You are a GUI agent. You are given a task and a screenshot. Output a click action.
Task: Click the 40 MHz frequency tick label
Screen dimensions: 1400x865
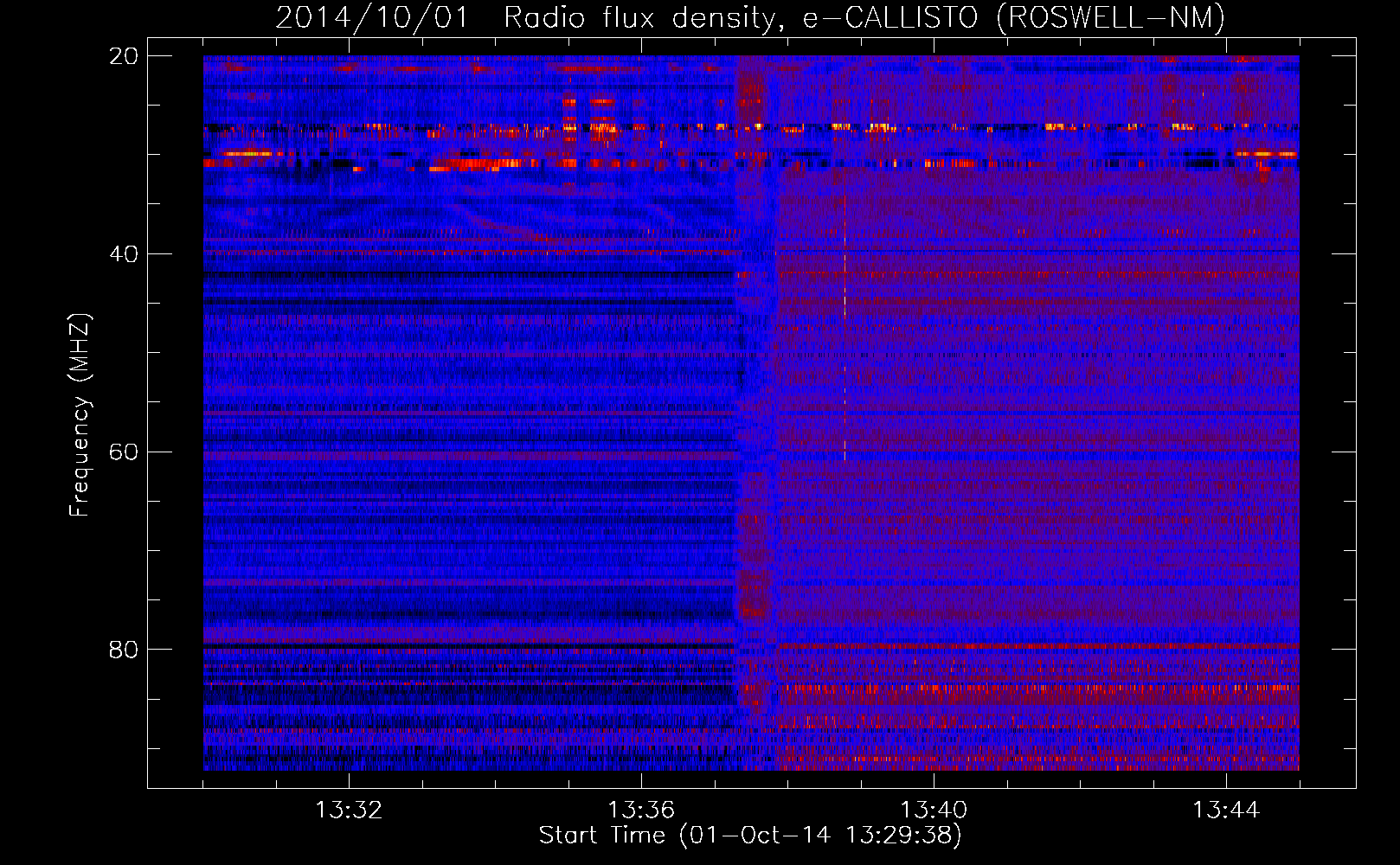(124, 254)
